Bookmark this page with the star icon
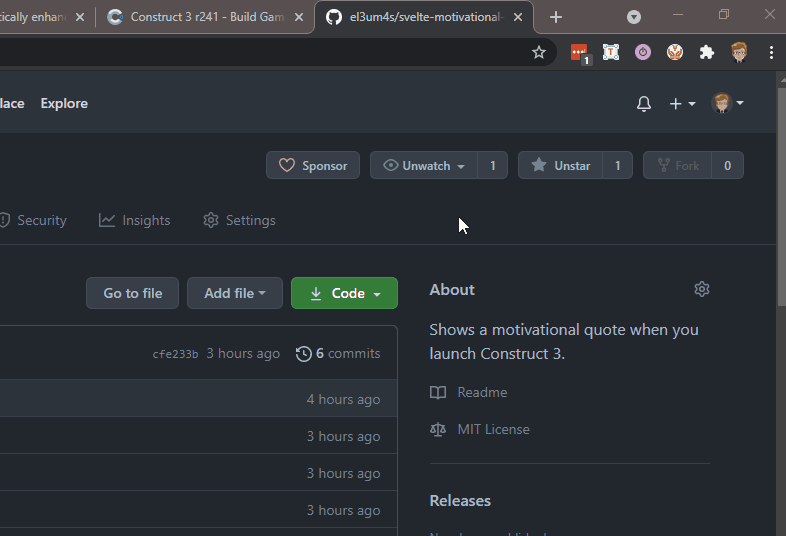This screenshot has height=536, width=786. 539,52
